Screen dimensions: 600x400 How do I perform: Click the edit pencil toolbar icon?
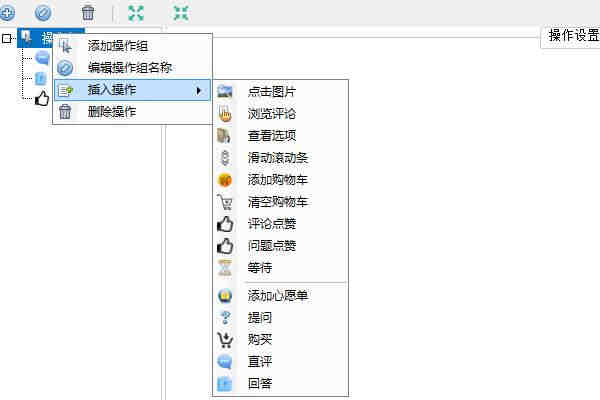click(x=43, y=13)
